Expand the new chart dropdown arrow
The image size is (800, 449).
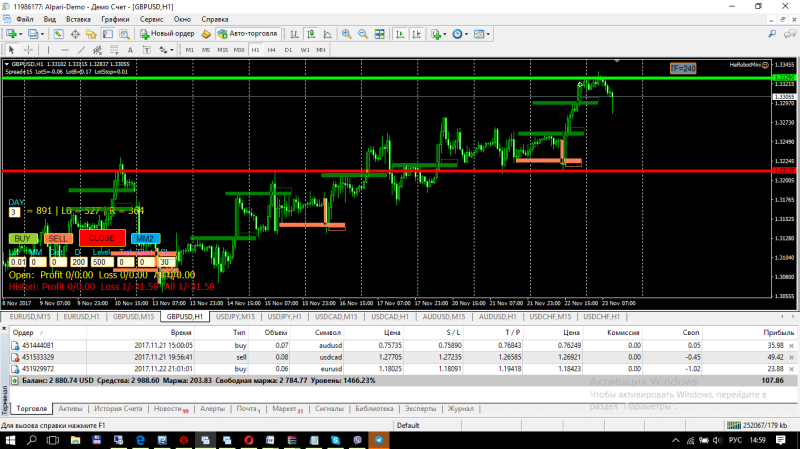click(x=20, y=34)
